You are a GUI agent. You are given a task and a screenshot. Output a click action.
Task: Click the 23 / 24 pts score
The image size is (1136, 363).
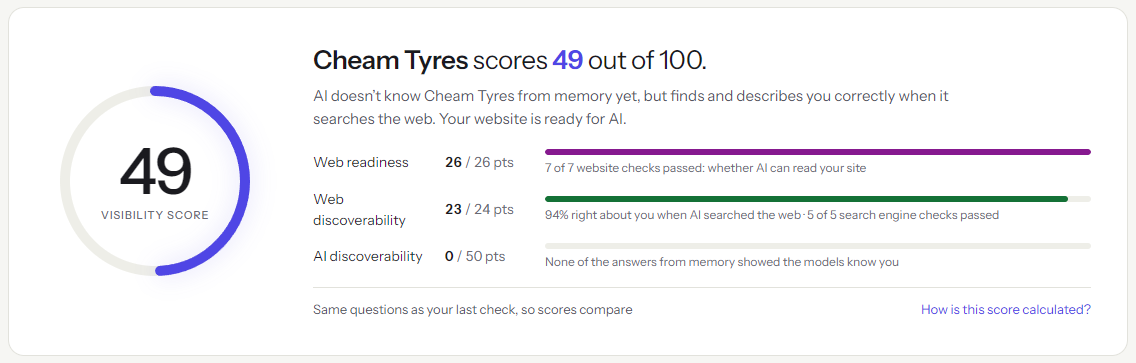point(479,209)
